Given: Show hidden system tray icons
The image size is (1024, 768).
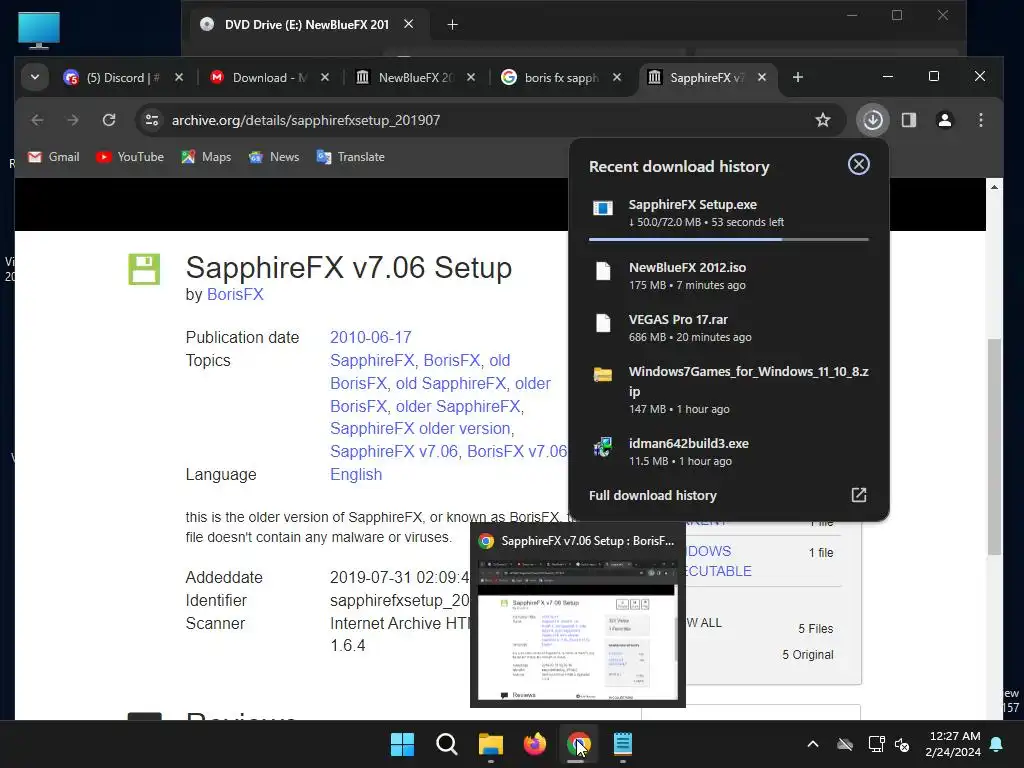Looking at the screenshot, I should (813, 744).
